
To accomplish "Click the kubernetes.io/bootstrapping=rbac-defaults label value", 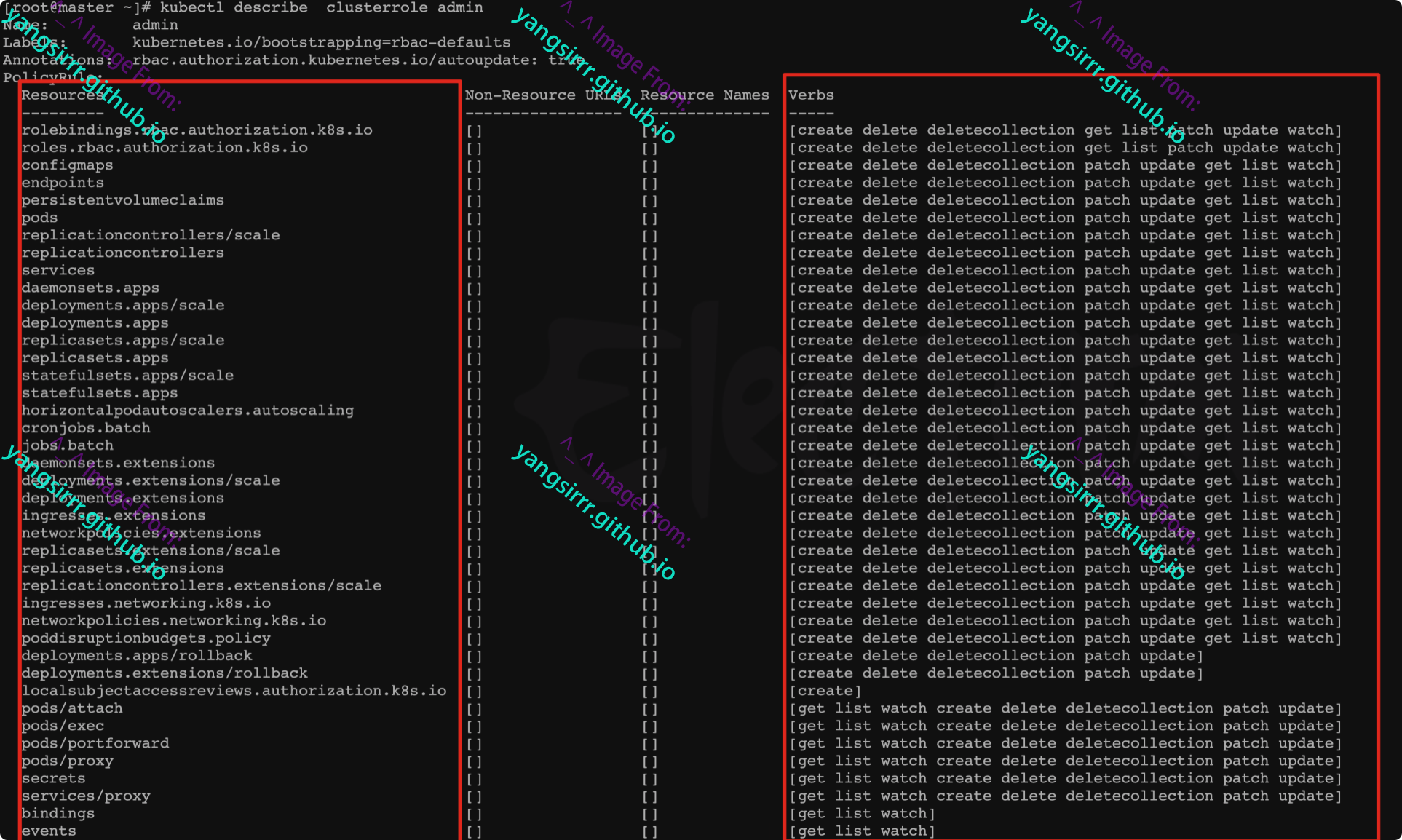I will 321,43.
